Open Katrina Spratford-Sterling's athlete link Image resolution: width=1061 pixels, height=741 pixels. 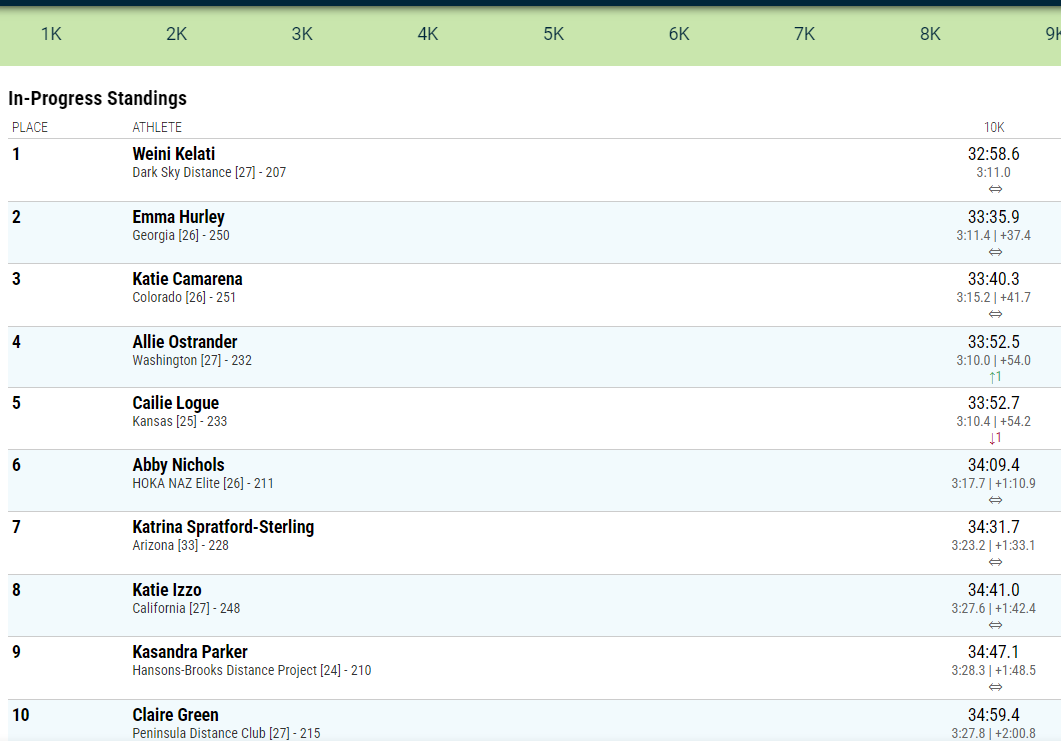(223, 527)
